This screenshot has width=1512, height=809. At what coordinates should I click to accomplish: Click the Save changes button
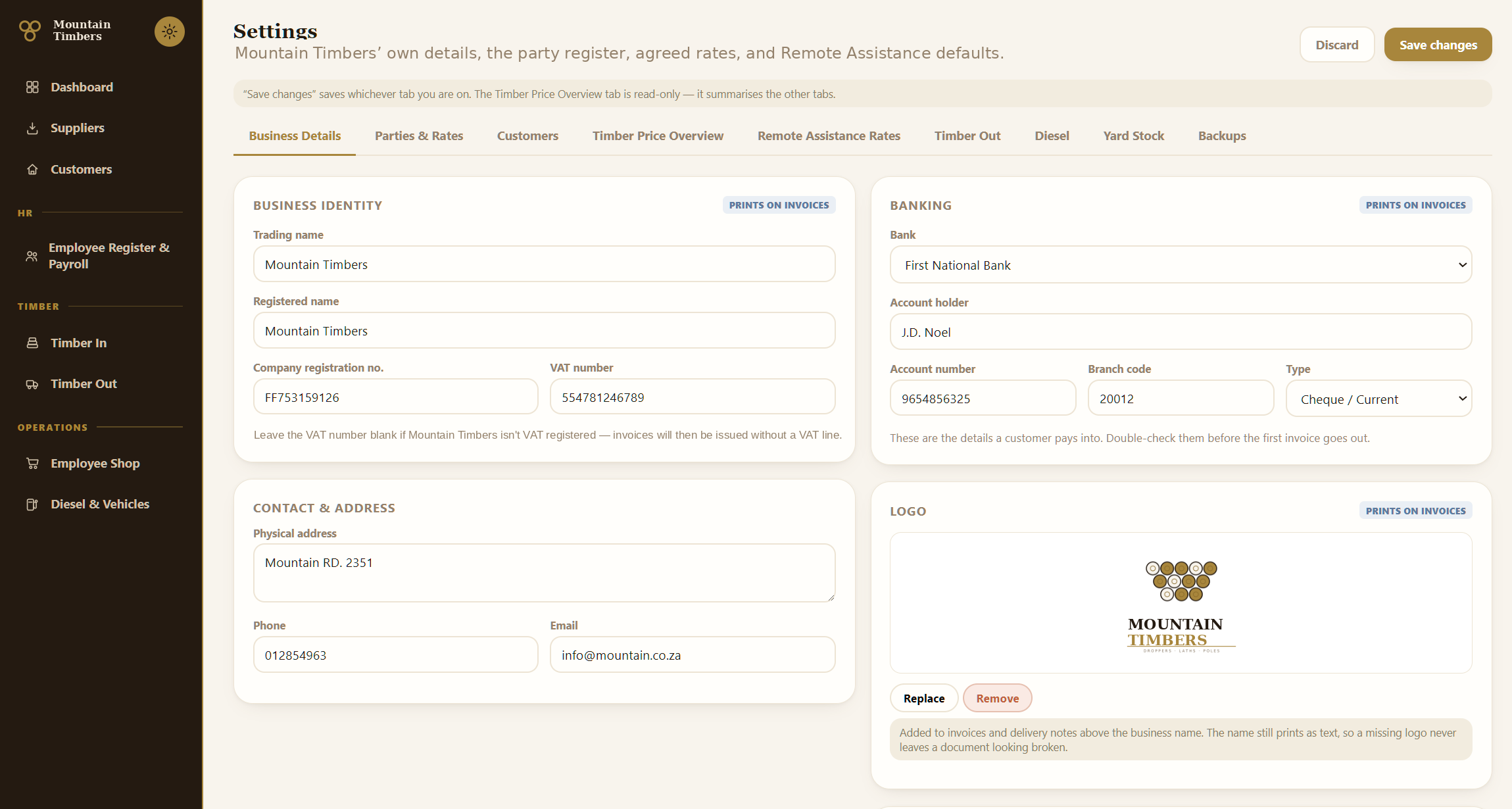coord(1438,45)
